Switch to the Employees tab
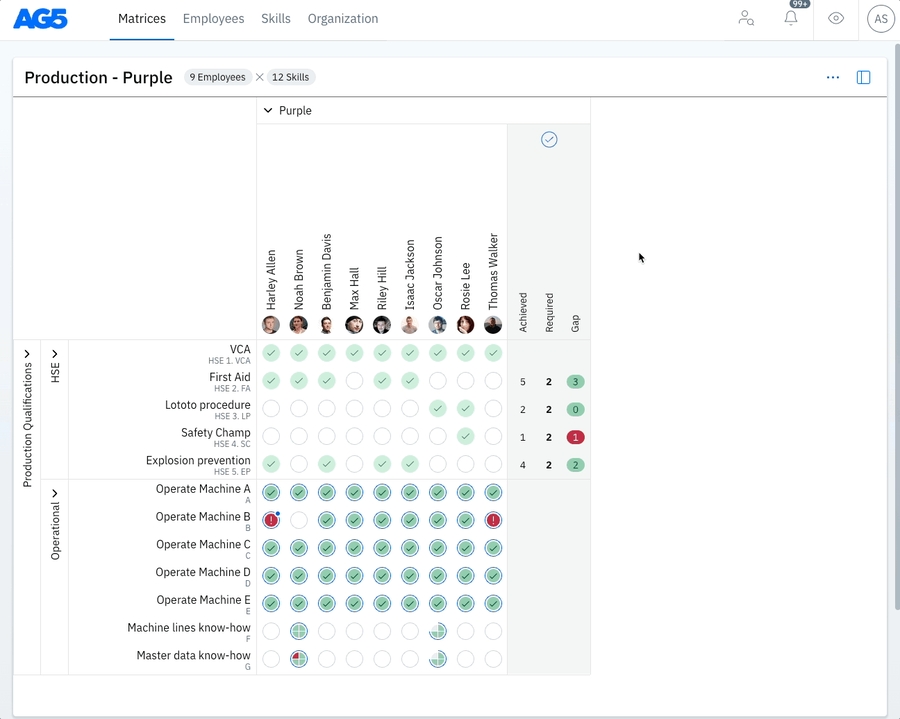 tap(213, 19)
